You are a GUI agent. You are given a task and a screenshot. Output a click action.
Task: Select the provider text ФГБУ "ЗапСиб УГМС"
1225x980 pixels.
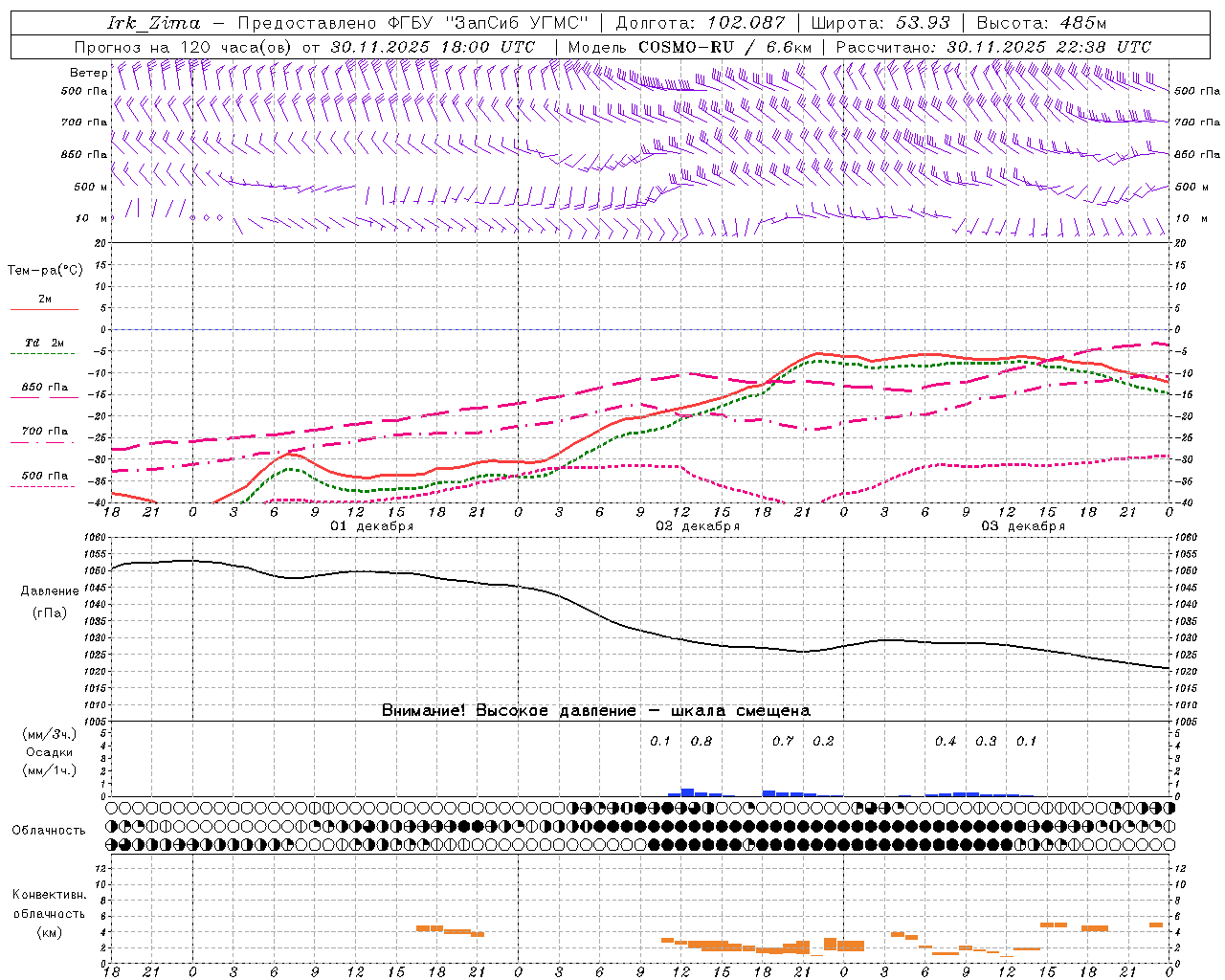489,23
